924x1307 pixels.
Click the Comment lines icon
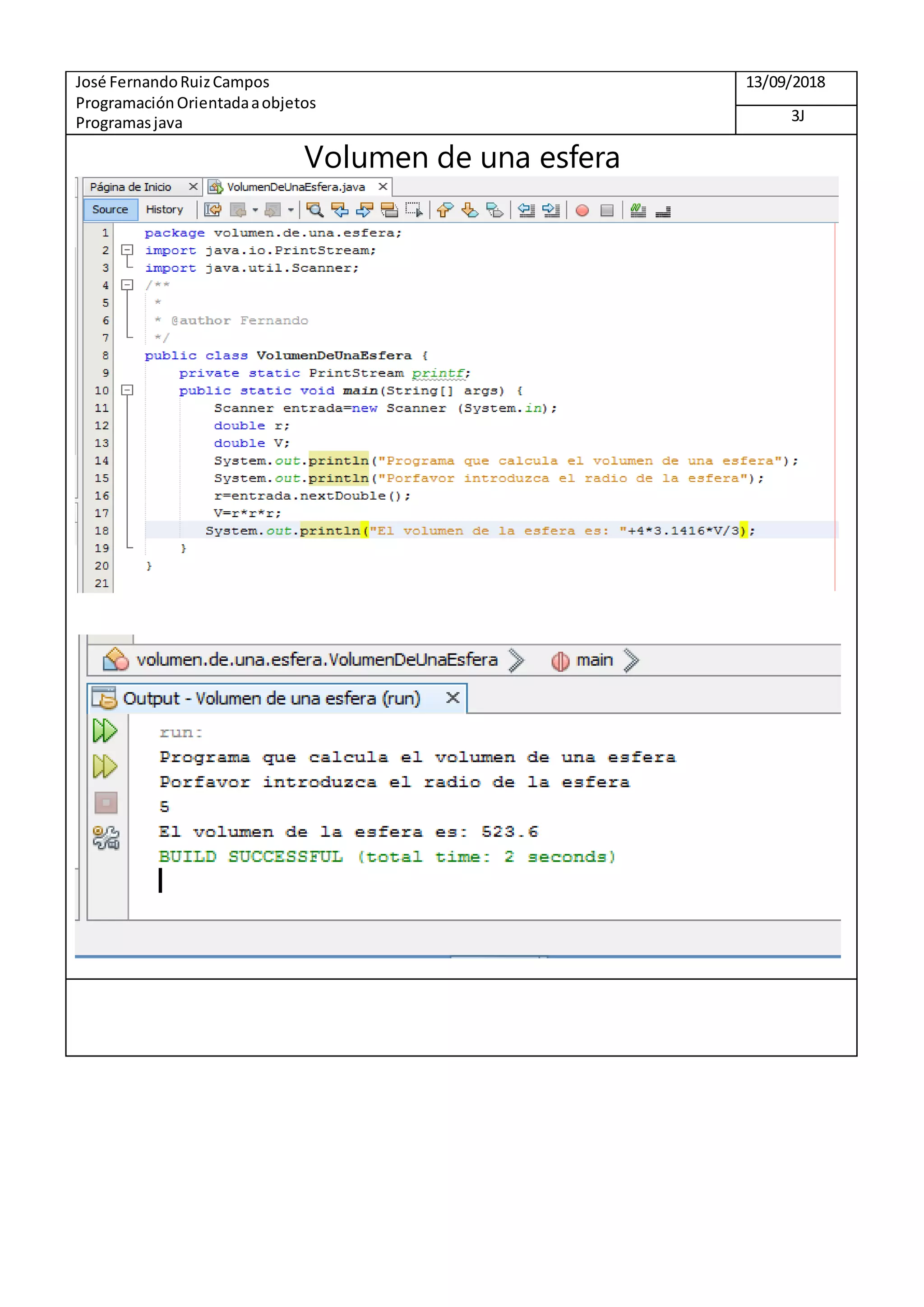click(x=638, y=210)
